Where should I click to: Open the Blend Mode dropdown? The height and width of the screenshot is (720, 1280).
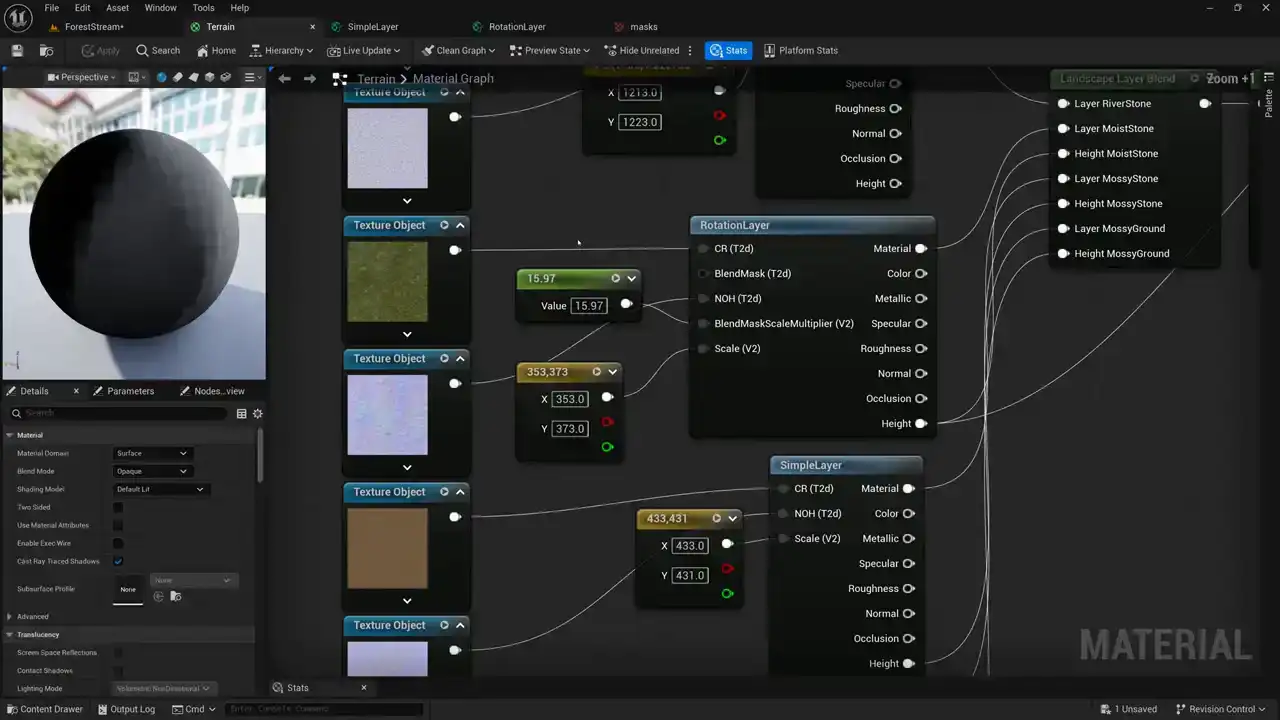[x=152, y=471]
